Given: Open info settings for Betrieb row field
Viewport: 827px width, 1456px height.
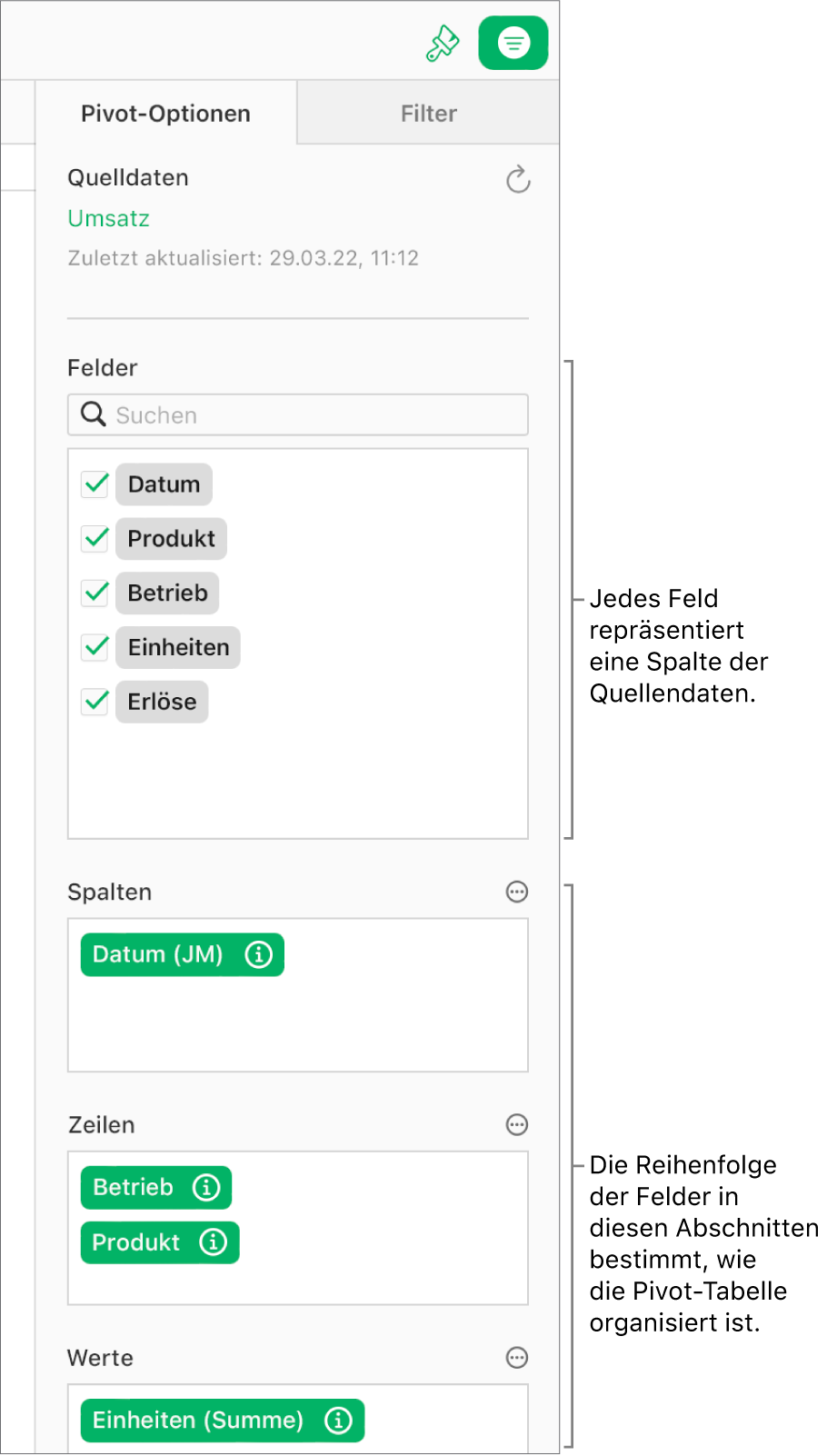Looking at the screenshot, I should click(x=207, y=1187).
